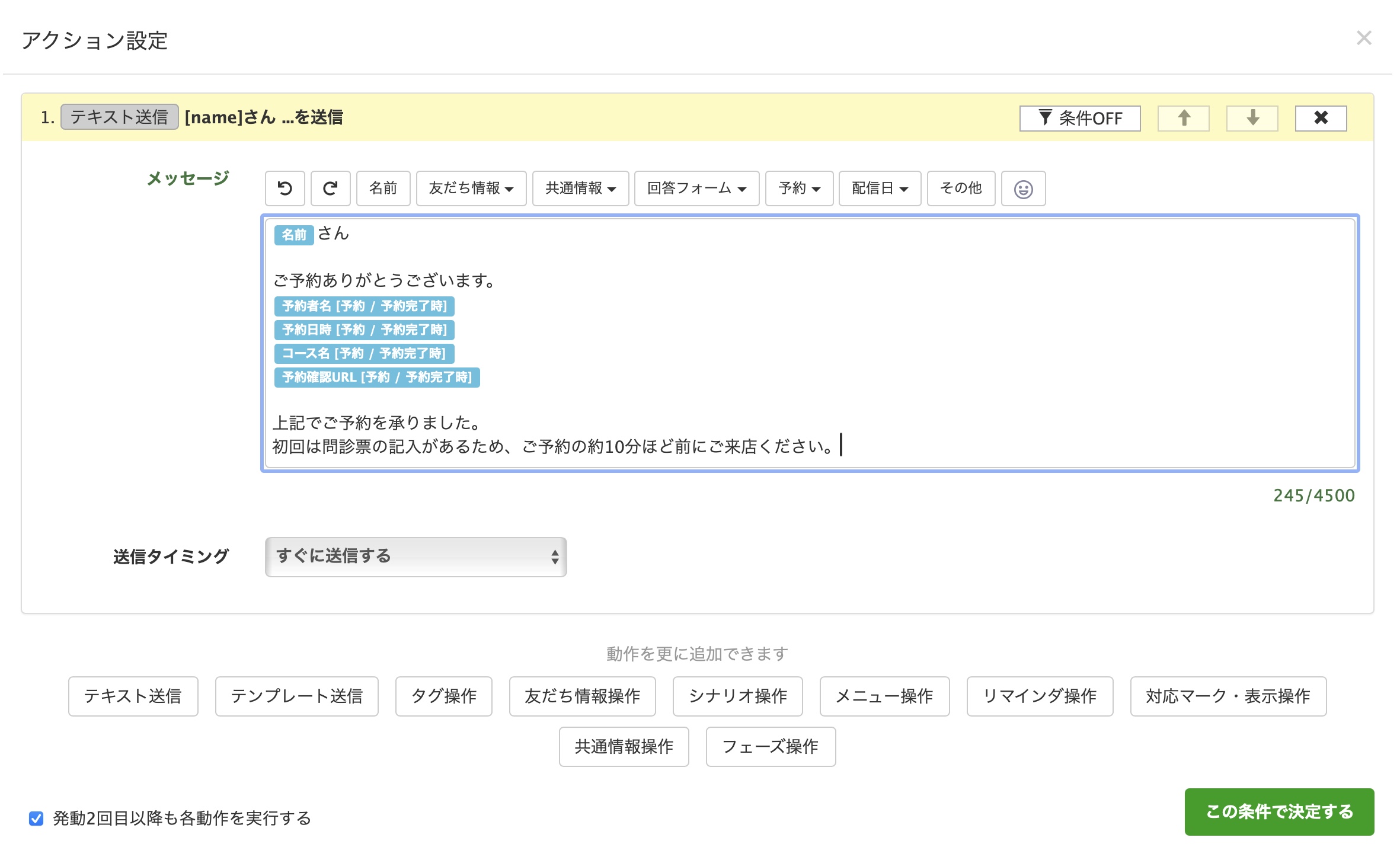
Task: Delete the テキスト送信 action
Action: 1321,118
